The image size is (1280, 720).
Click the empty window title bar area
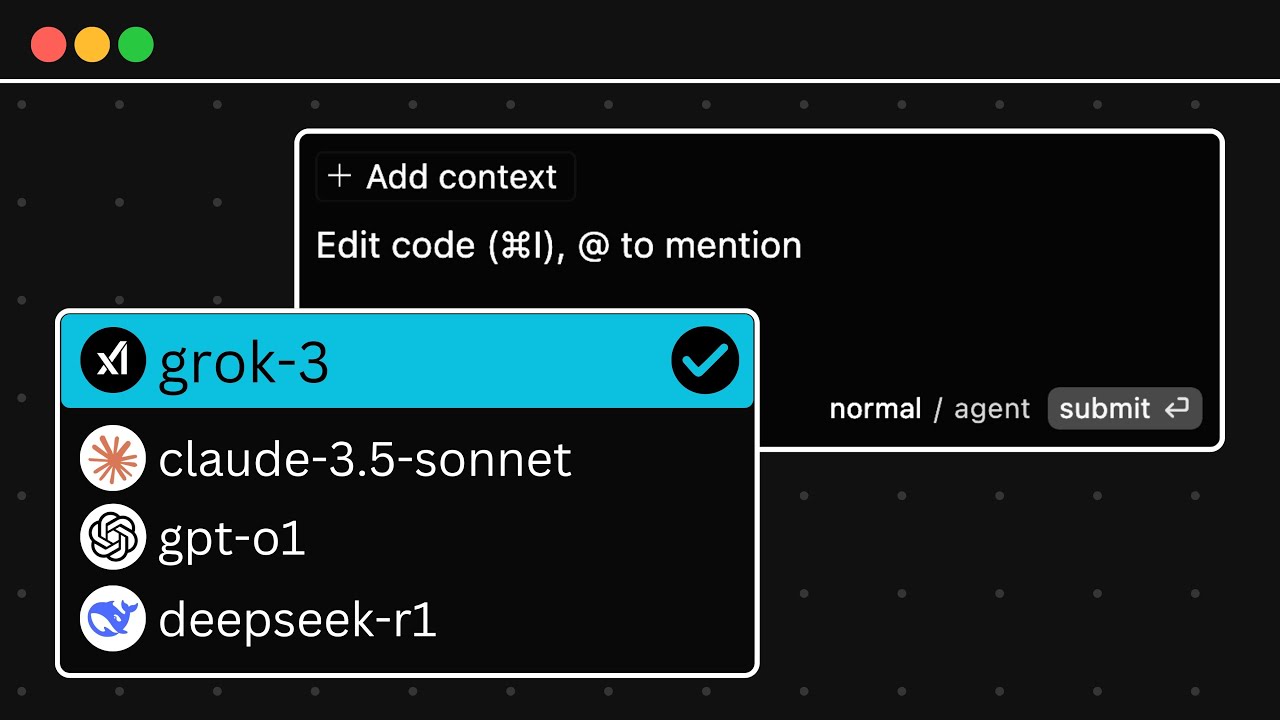(700, 42)
